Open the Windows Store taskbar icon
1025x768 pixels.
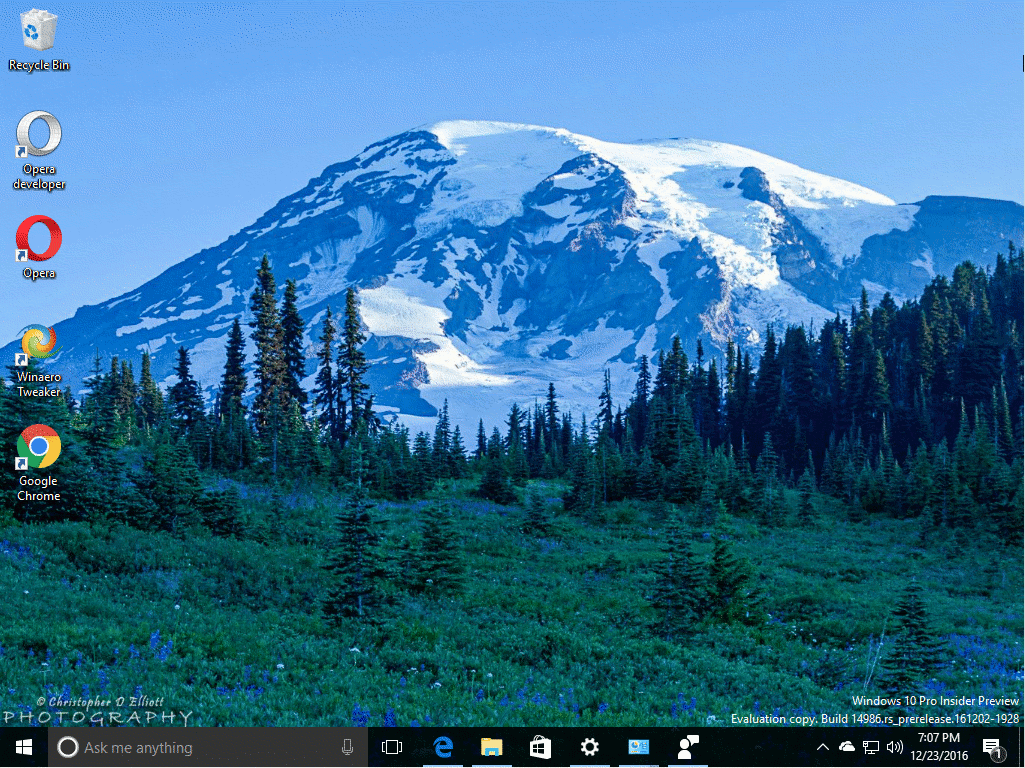pyautogui.click(x=541, y=747)
